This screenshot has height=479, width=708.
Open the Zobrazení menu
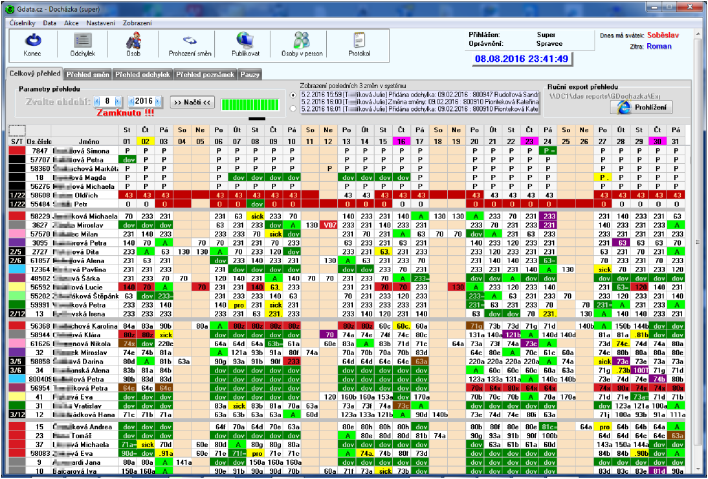click(x=137, y=23)
